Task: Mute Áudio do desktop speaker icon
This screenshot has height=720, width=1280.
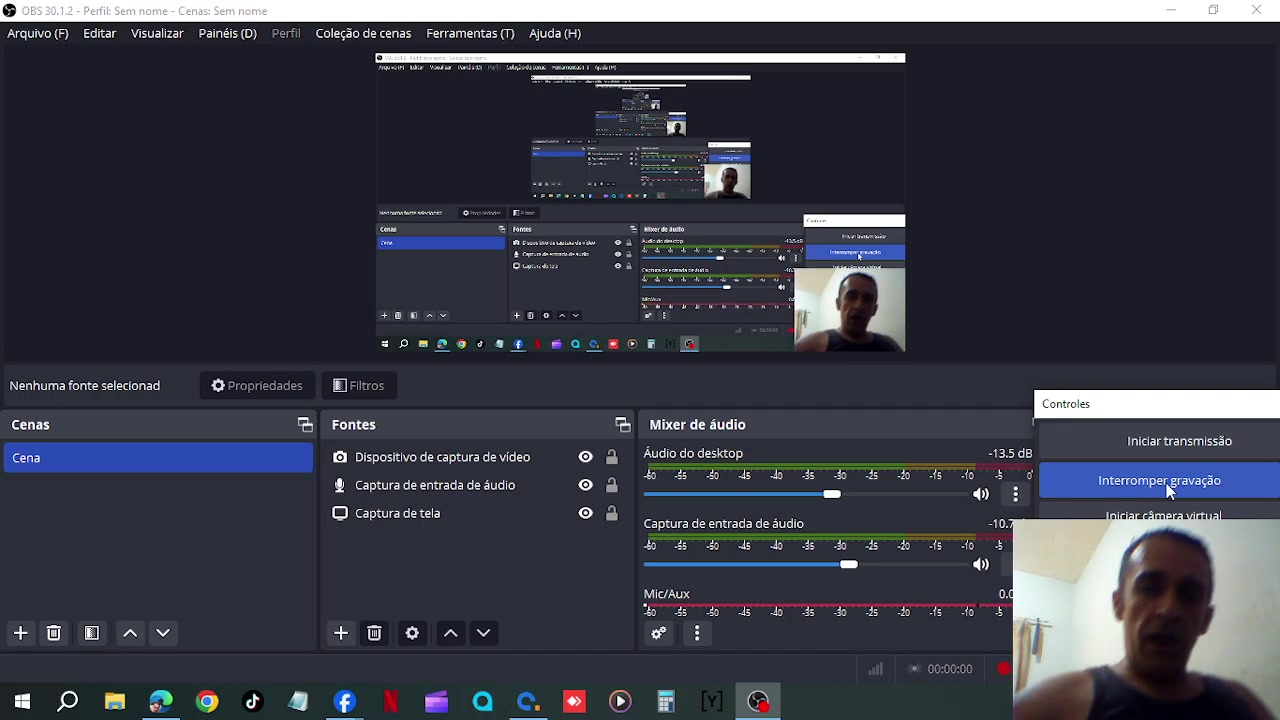Action: (x=981, y=494)
